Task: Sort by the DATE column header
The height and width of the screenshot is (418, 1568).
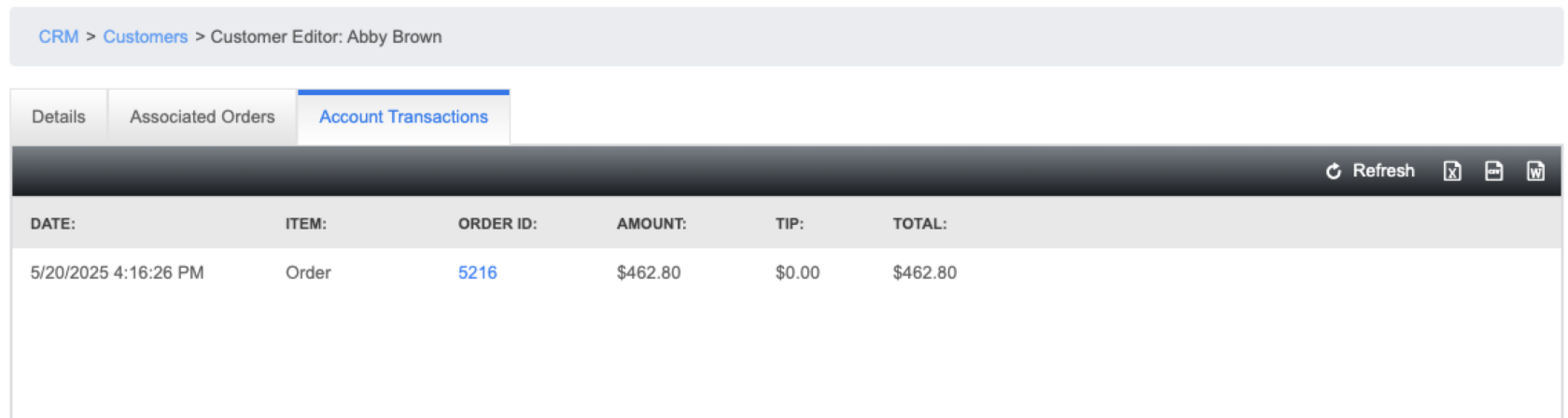Action: pos(53,224)
